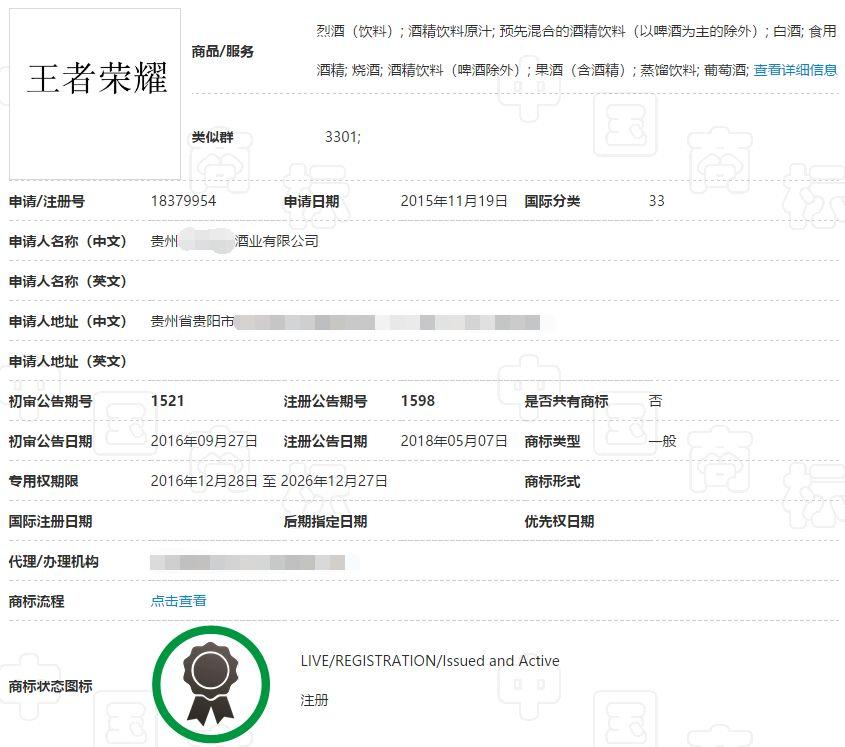Click the 是否共有商标 label
Viewport: 845px width, 747px height.
(566, 402)
